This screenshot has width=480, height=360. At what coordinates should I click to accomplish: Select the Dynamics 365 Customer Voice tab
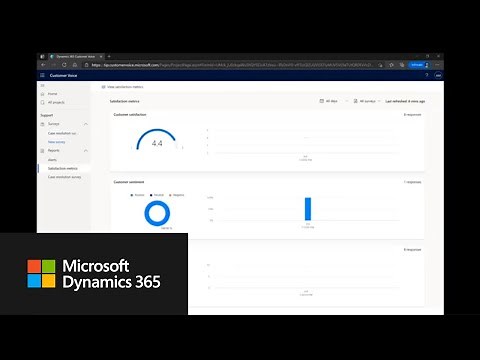click(76, 56)
